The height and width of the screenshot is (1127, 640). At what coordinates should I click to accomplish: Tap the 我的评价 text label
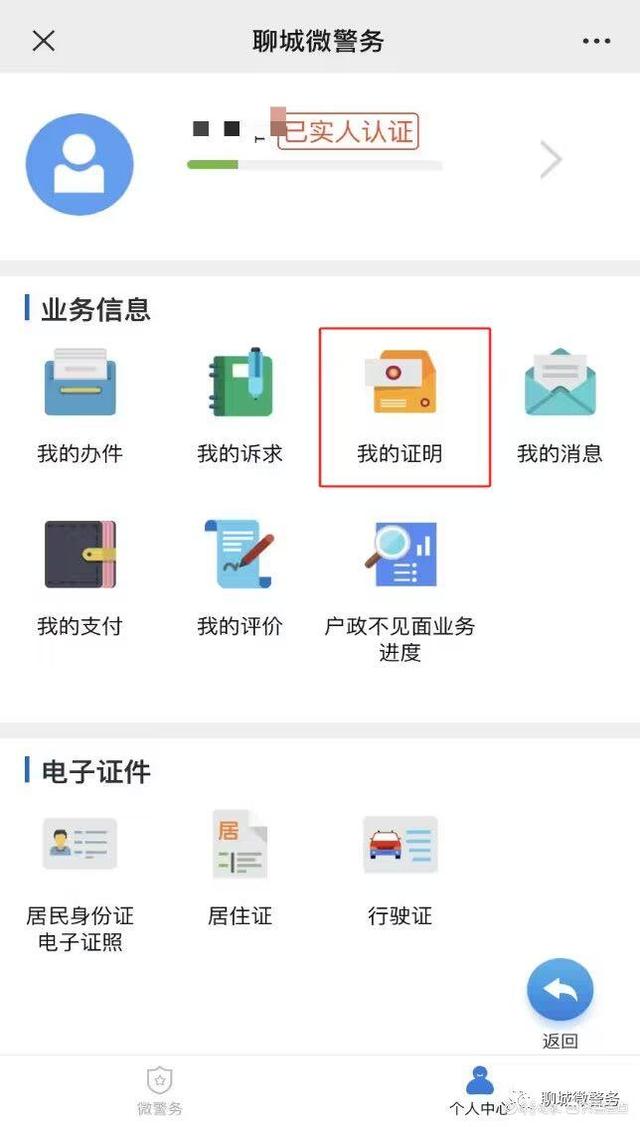click(x=240, y=626)
